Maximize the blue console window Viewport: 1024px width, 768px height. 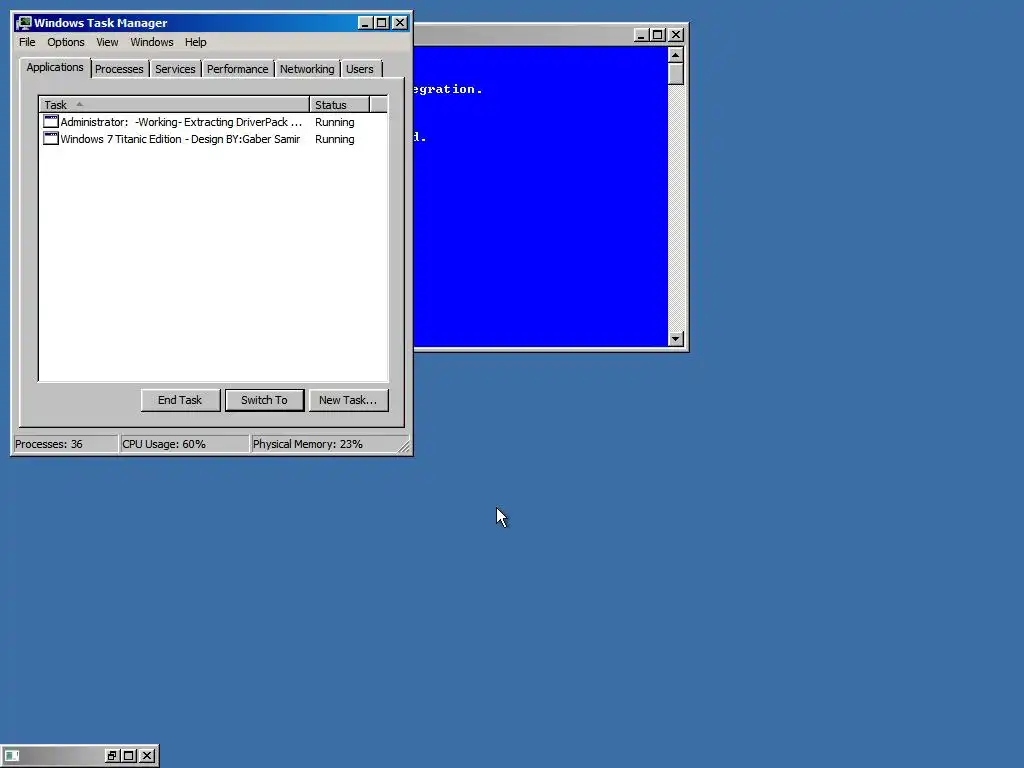pos(658,35)
